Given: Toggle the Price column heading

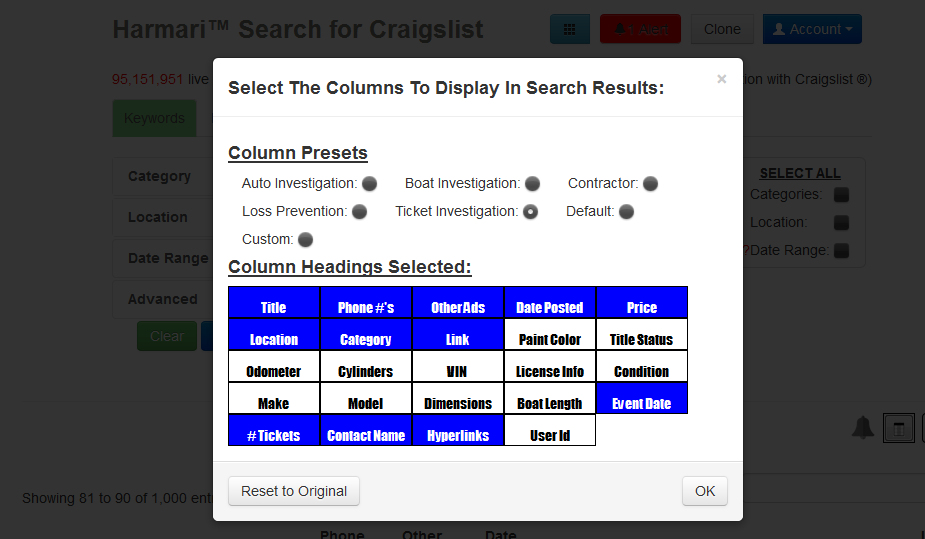Looking at the screenshot, I should (642, 303).
